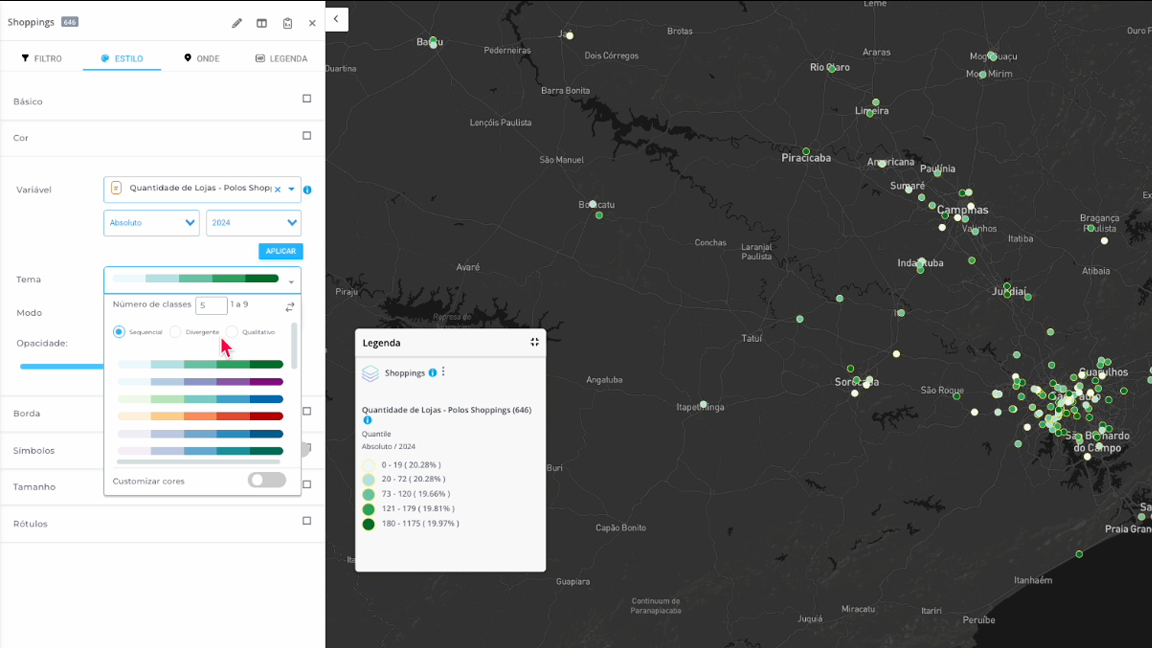The height and width of the screenshot is (648, 1152).
Task: Click the pencil edit icon beside Shoppings
Action: tap(237, 23)
